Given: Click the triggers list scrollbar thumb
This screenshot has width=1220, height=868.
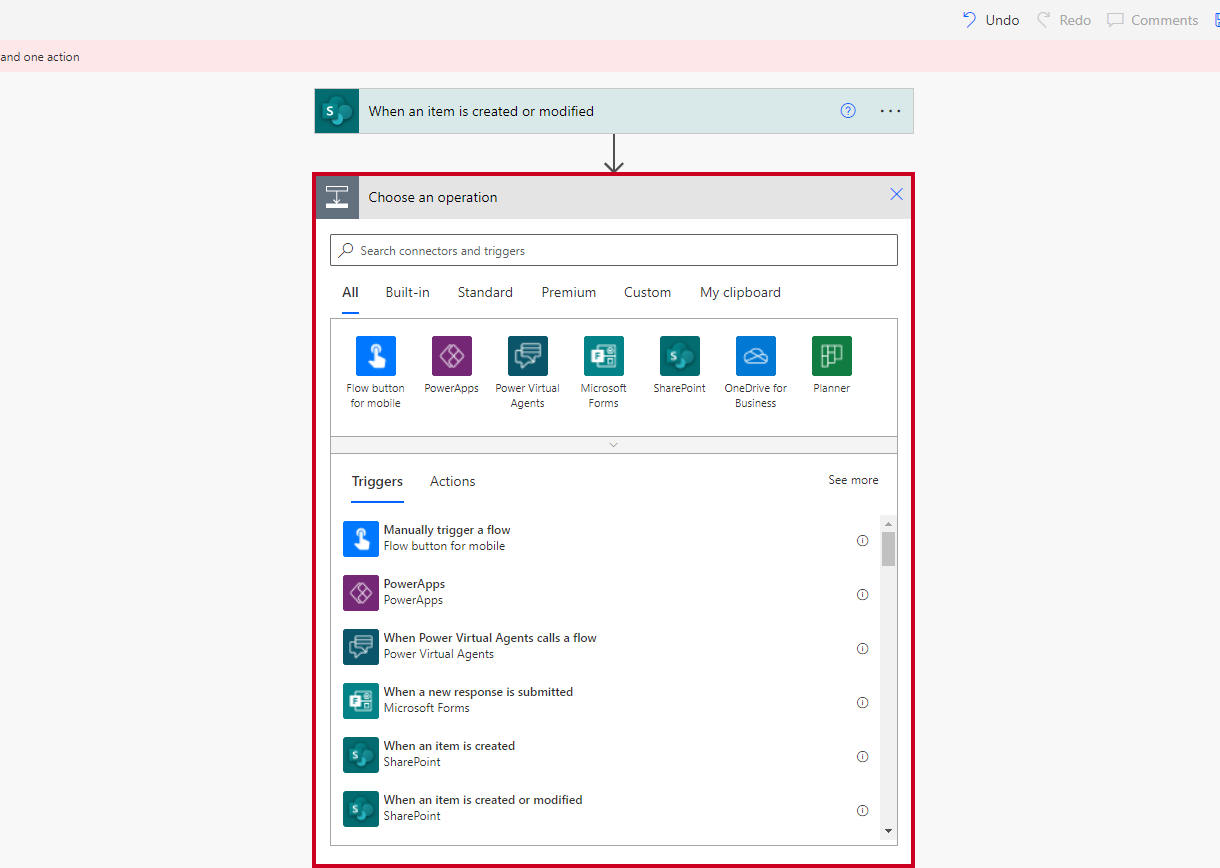Looking at the screenshot, I should [888, 549].
